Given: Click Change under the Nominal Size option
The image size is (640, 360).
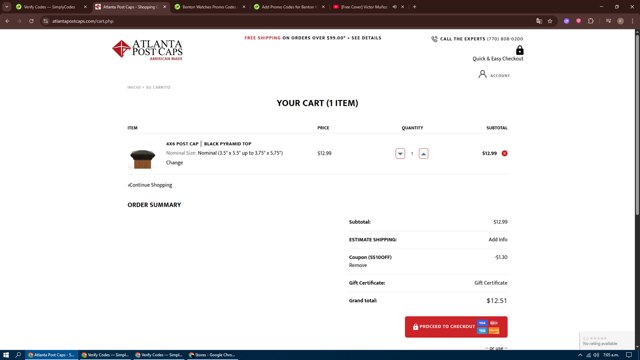Looking at the screenshot, I should coord(174,162).
